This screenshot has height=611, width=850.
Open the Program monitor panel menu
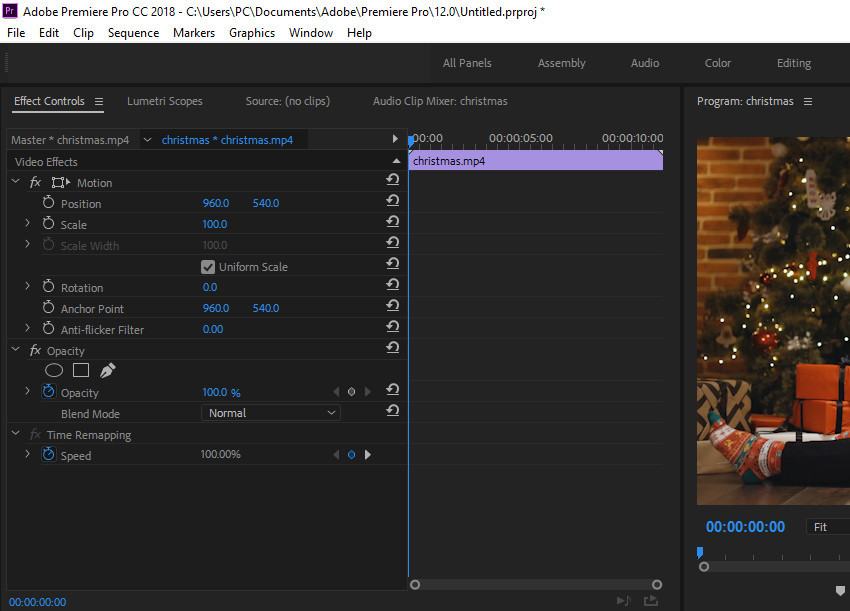pos(808,101)
